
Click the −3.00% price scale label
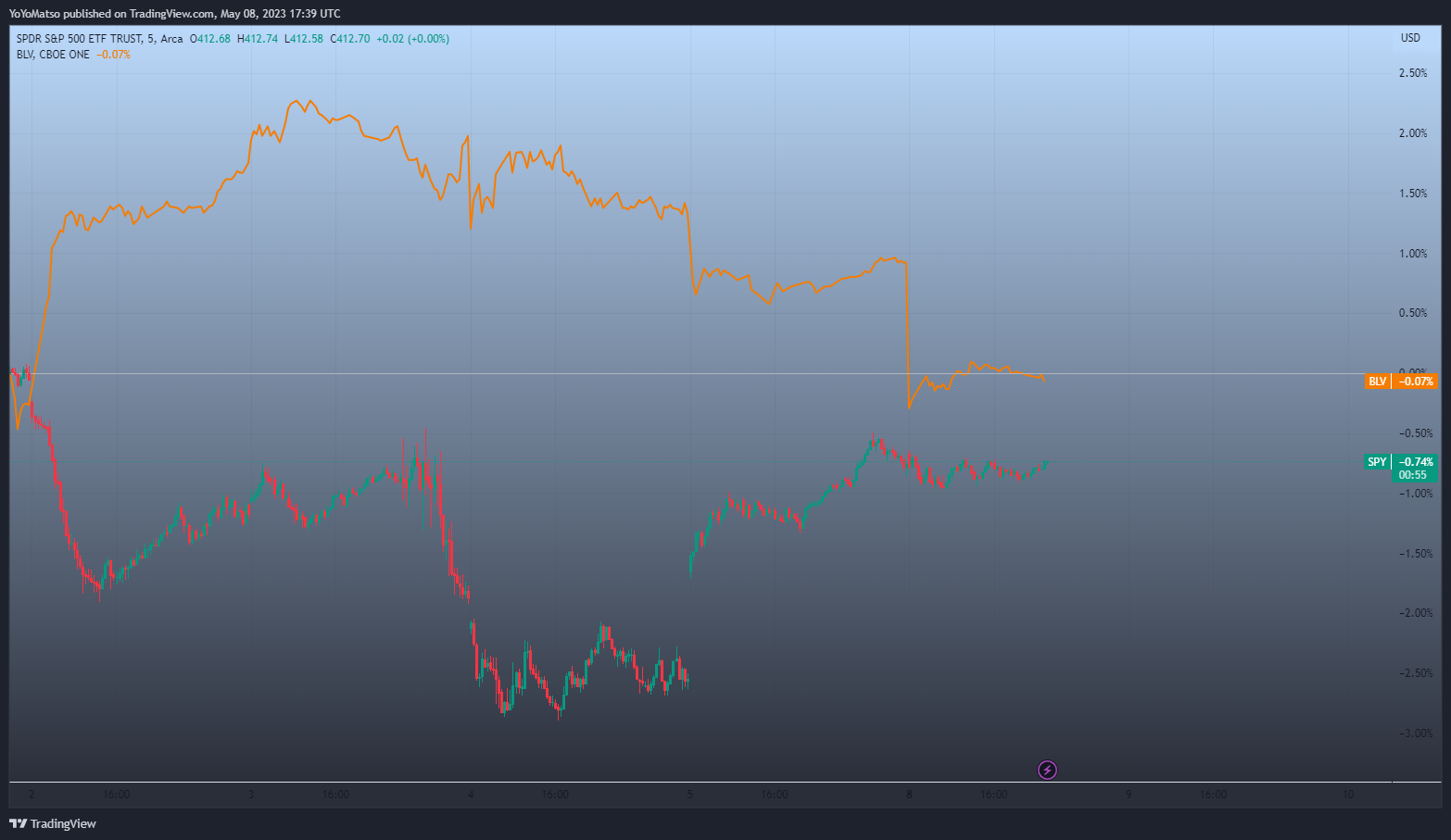pyautogui.click(x=1416, y=733)
